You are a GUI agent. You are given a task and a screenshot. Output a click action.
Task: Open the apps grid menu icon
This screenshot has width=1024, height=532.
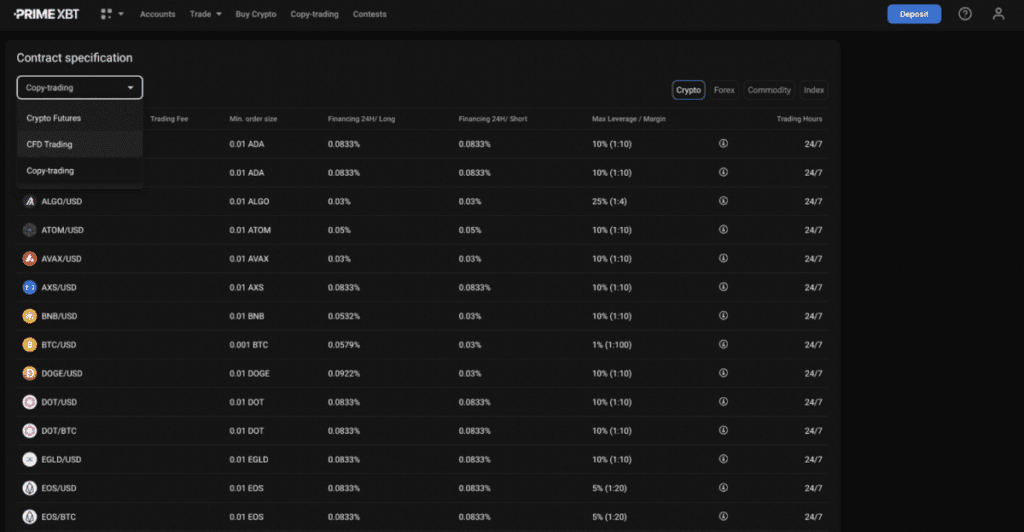tap(107, 14)
